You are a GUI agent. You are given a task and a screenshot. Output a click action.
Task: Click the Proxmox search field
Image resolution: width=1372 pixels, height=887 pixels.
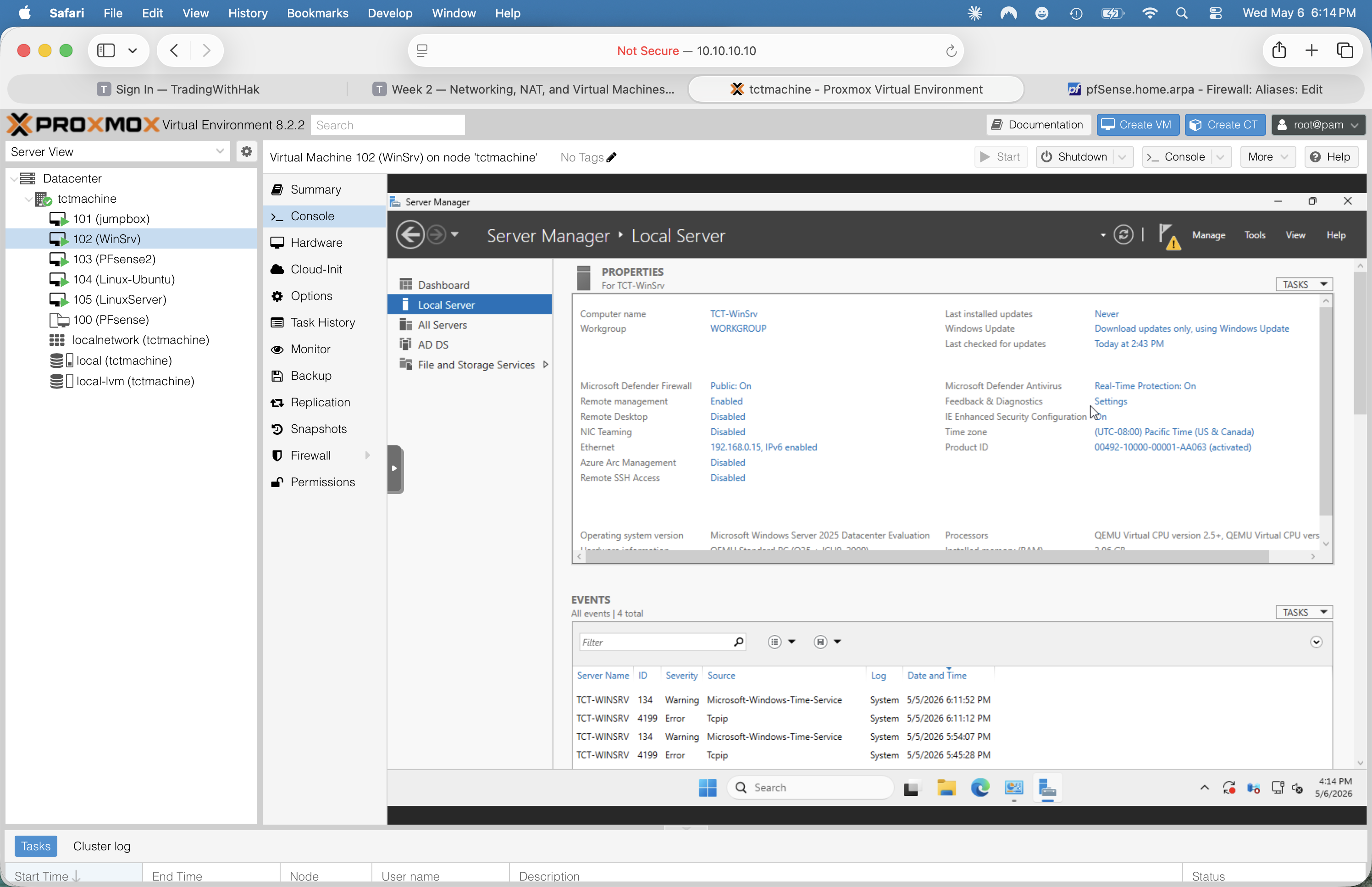(x=388, y=124)
